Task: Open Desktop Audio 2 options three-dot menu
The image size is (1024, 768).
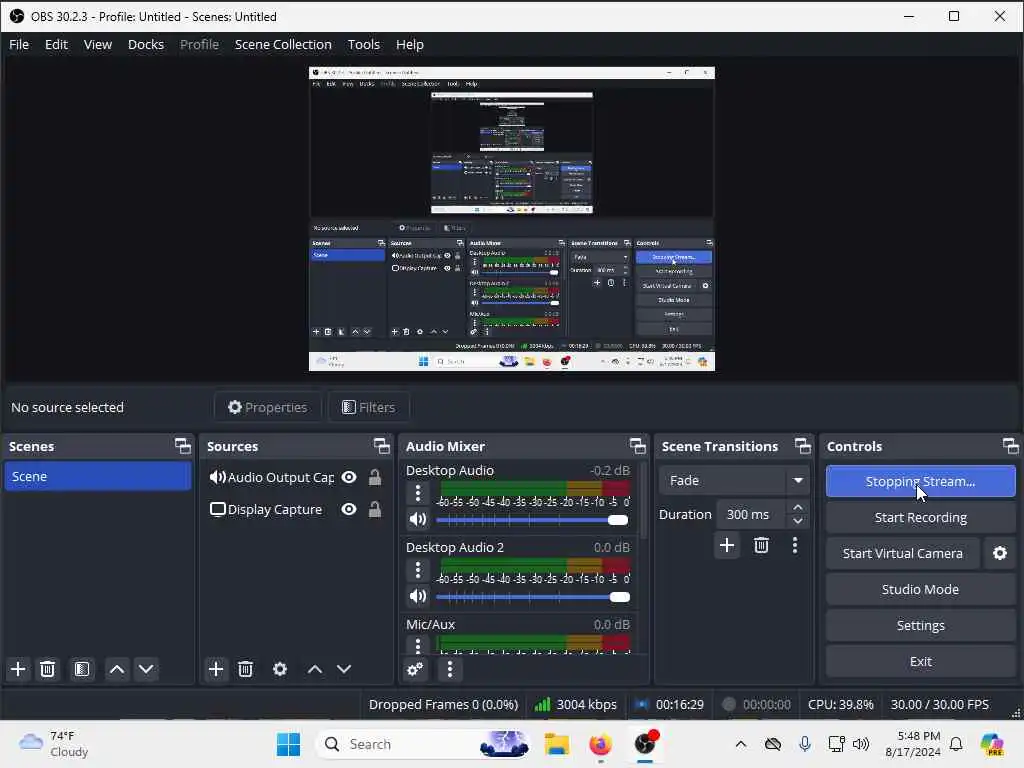Action: point(418,570)
